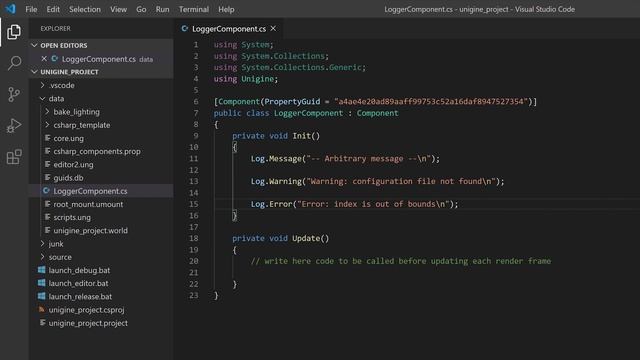Click the Windows icon beside launch_release.bat
This screenshot has width=640, height=360.
(42, 296)
